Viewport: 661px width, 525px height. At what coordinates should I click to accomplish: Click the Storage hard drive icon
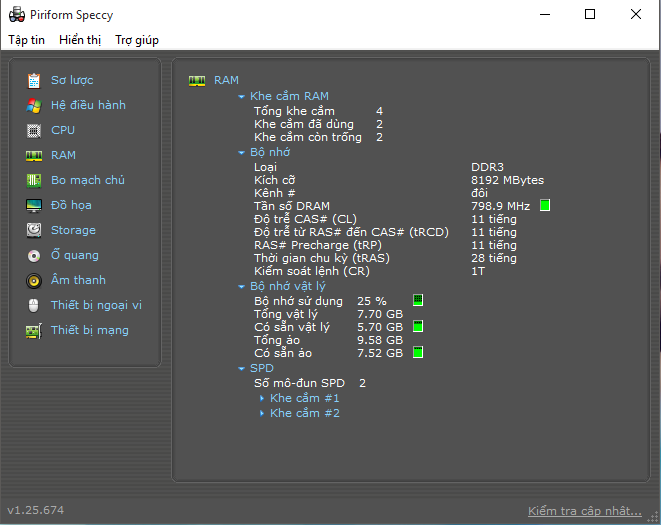point(34,230)
